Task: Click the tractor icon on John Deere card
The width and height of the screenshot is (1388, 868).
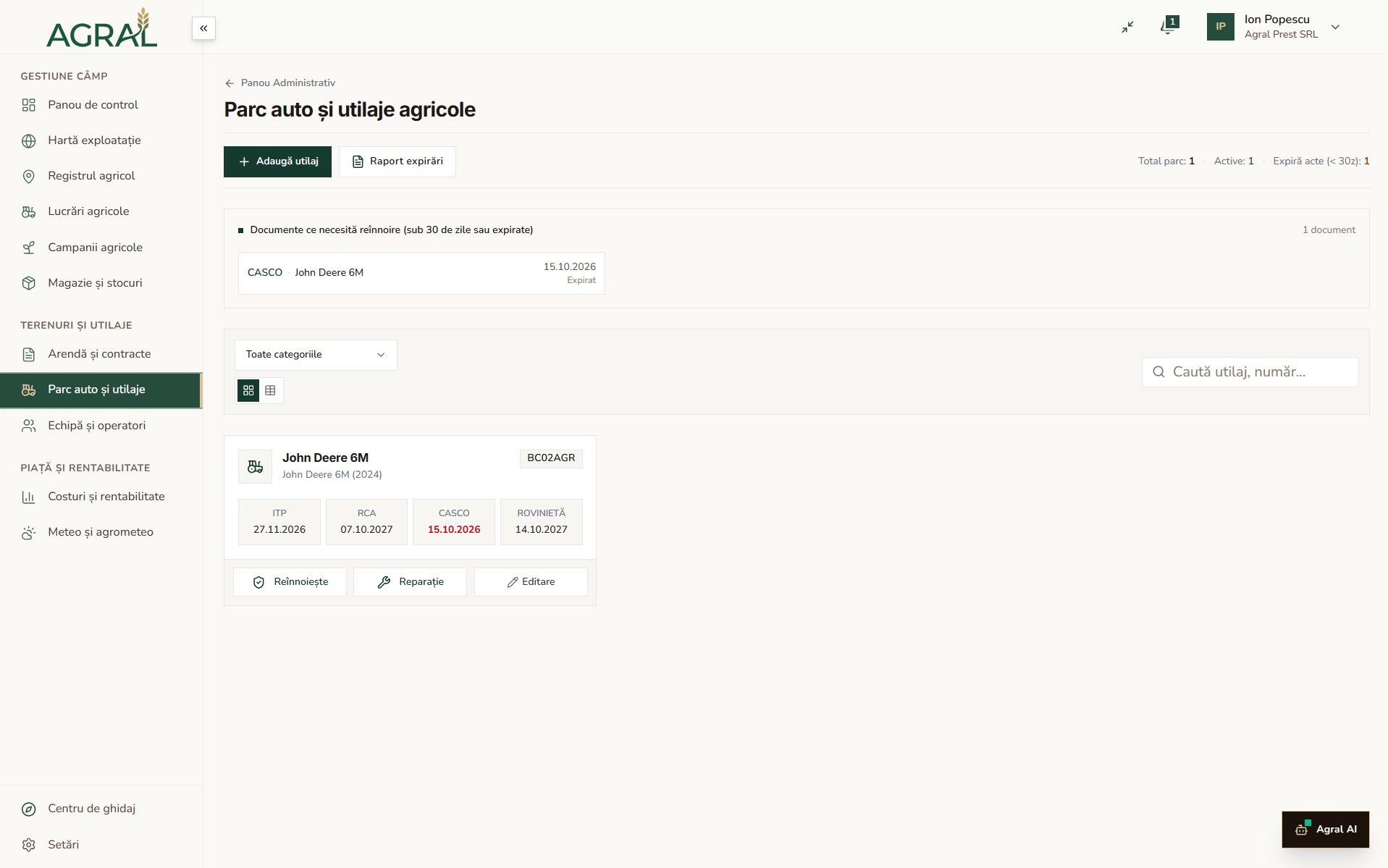Action: (255, 466)
